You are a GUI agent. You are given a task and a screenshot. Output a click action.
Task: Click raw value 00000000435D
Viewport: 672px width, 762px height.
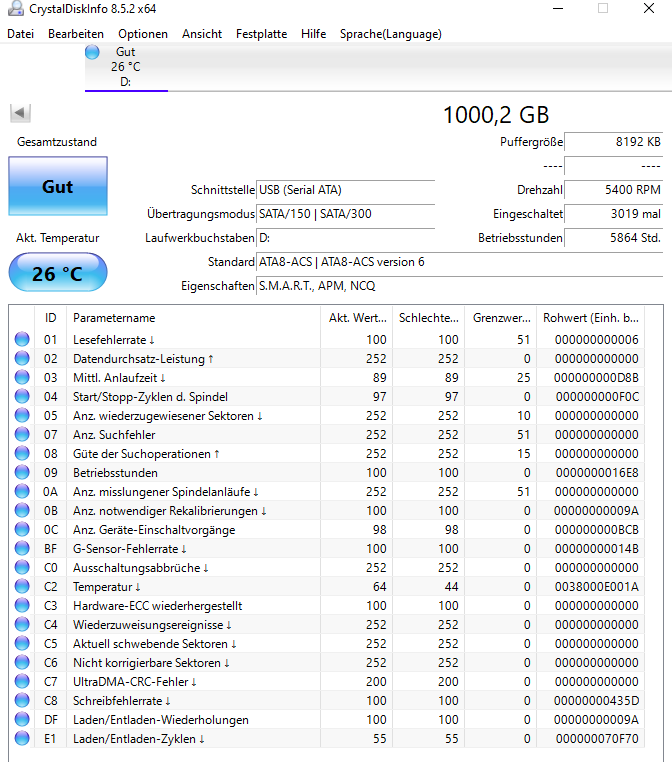[597, 701]
